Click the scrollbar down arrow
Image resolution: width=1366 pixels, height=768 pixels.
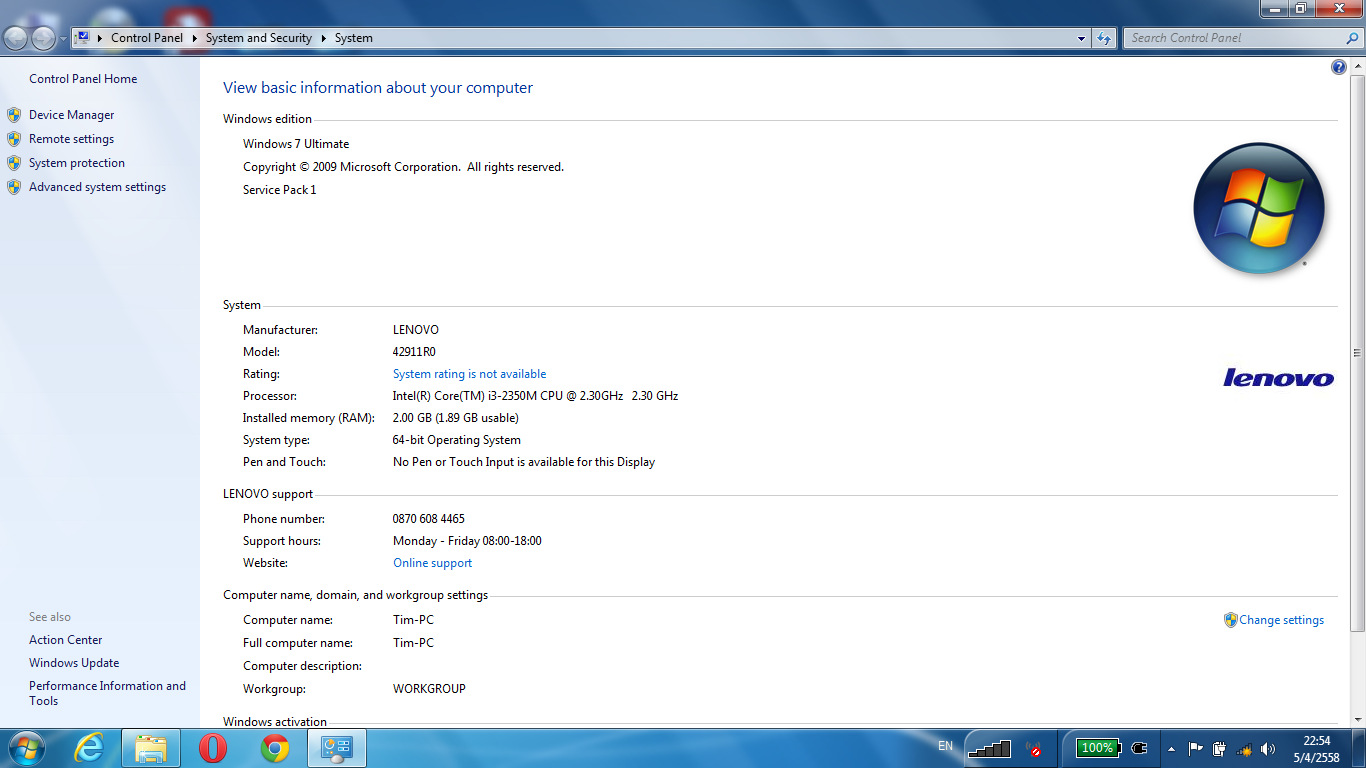point(1357,718)
